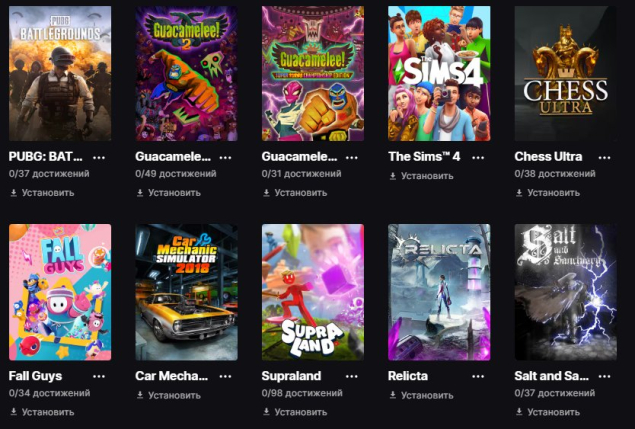Select the Salt and Sanctuary cover image
The width and height of the screenshot is (635, 429).
(x=565, y=292)
